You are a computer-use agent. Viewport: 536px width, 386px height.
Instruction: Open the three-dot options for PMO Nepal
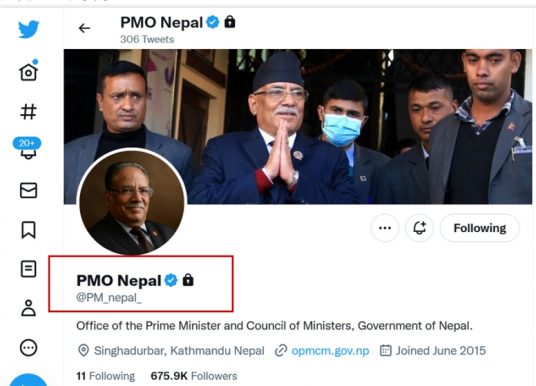pyautogui.click(x=385, y=228)
